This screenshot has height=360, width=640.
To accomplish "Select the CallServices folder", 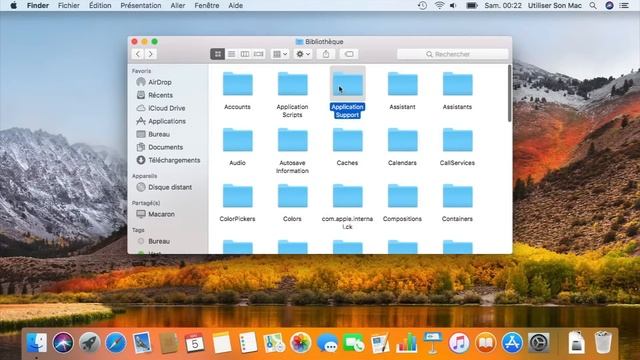I will point(458,140).
